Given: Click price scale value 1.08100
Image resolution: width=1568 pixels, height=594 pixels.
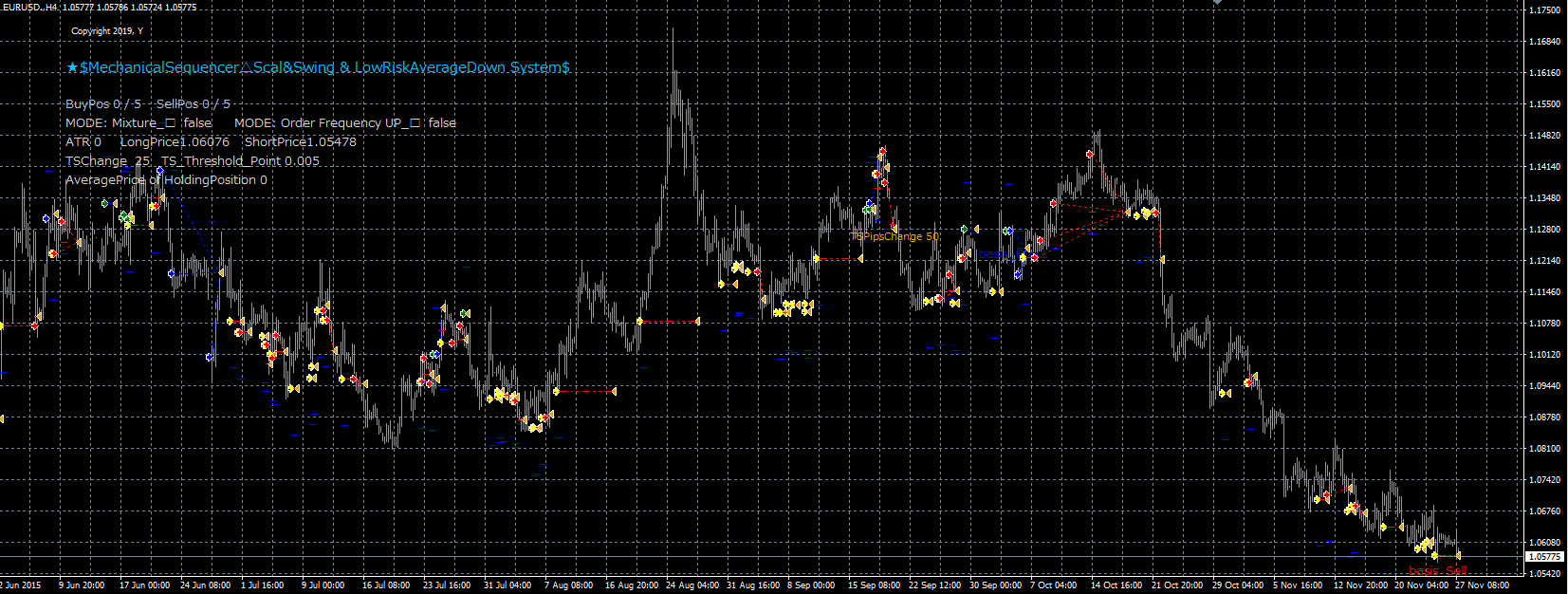Looking at the screenshot, I should 1545,449.
